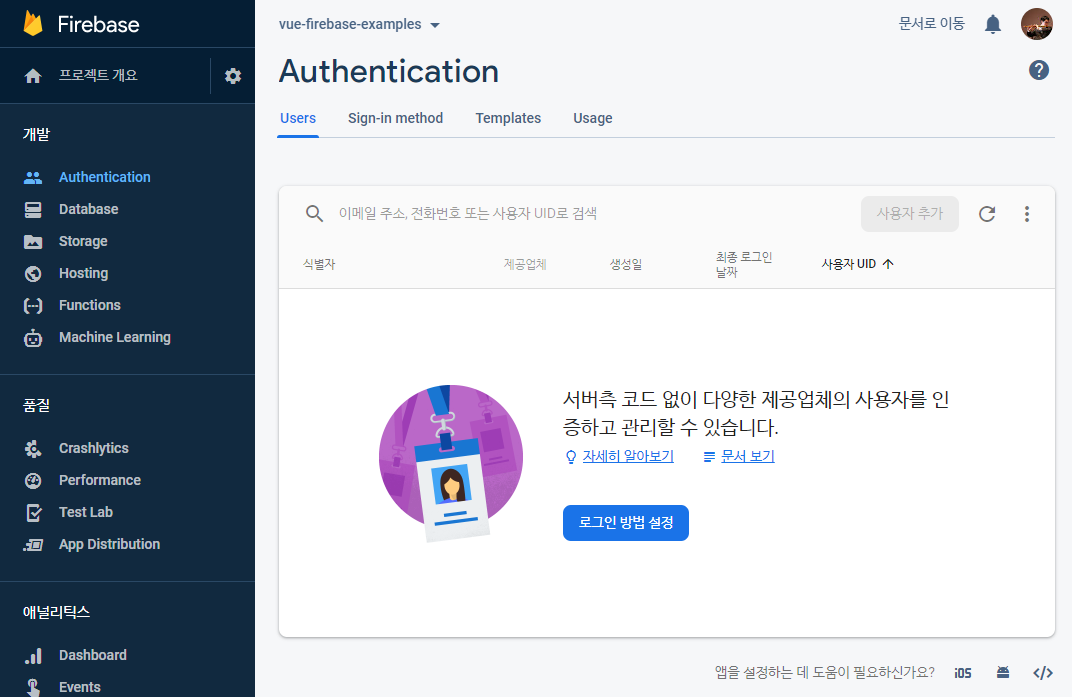Open Database in the sidebar
This screenshot has width=1072, height=697.
pos(88,209)
